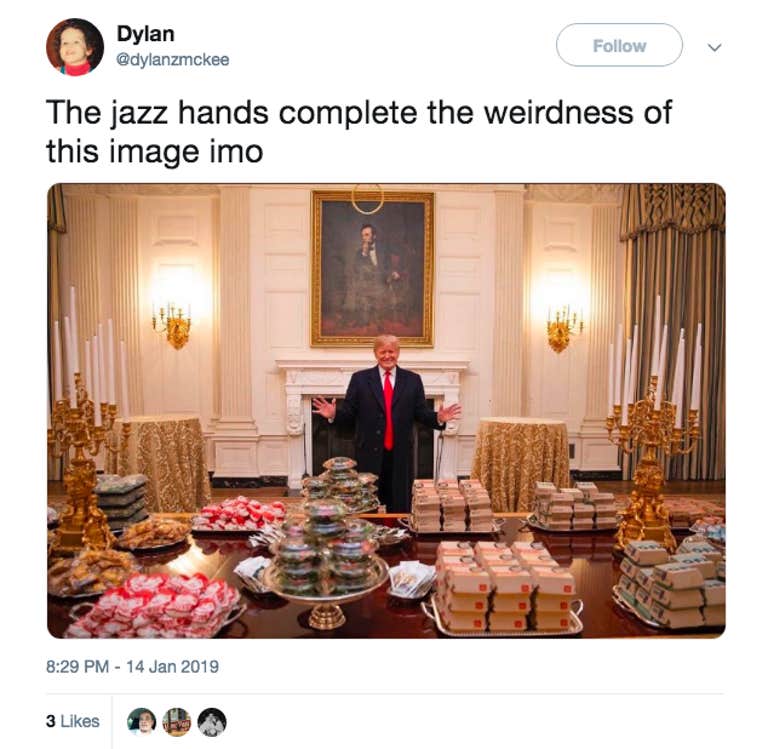Image resolution: width=768 pixels, height=749 pixels.
Task: Click the right glowing wall sconce
Action: point(563,326)
